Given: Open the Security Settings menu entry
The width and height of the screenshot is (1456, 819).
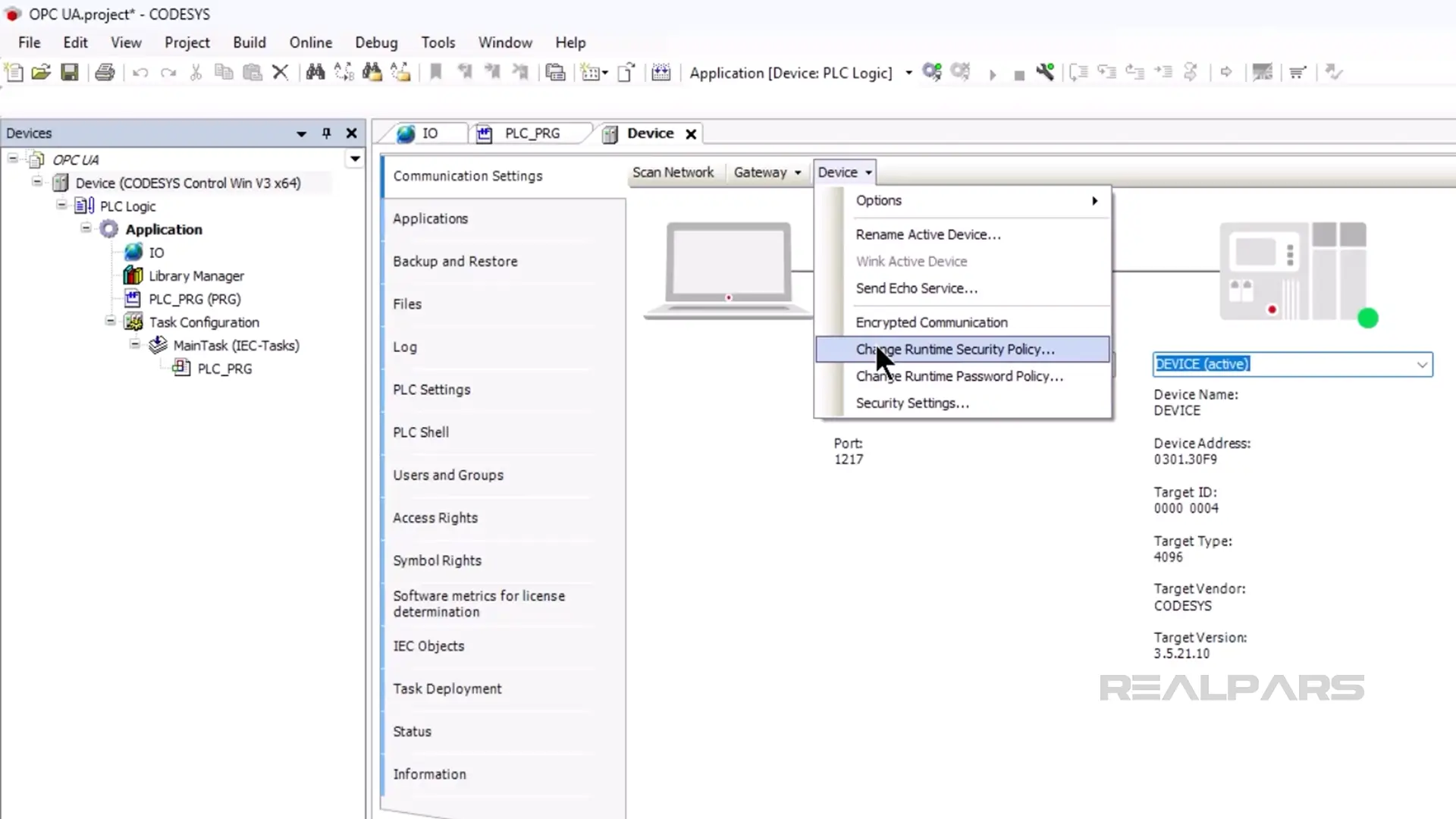Looking at the screenshot, I should pos(912,403).
